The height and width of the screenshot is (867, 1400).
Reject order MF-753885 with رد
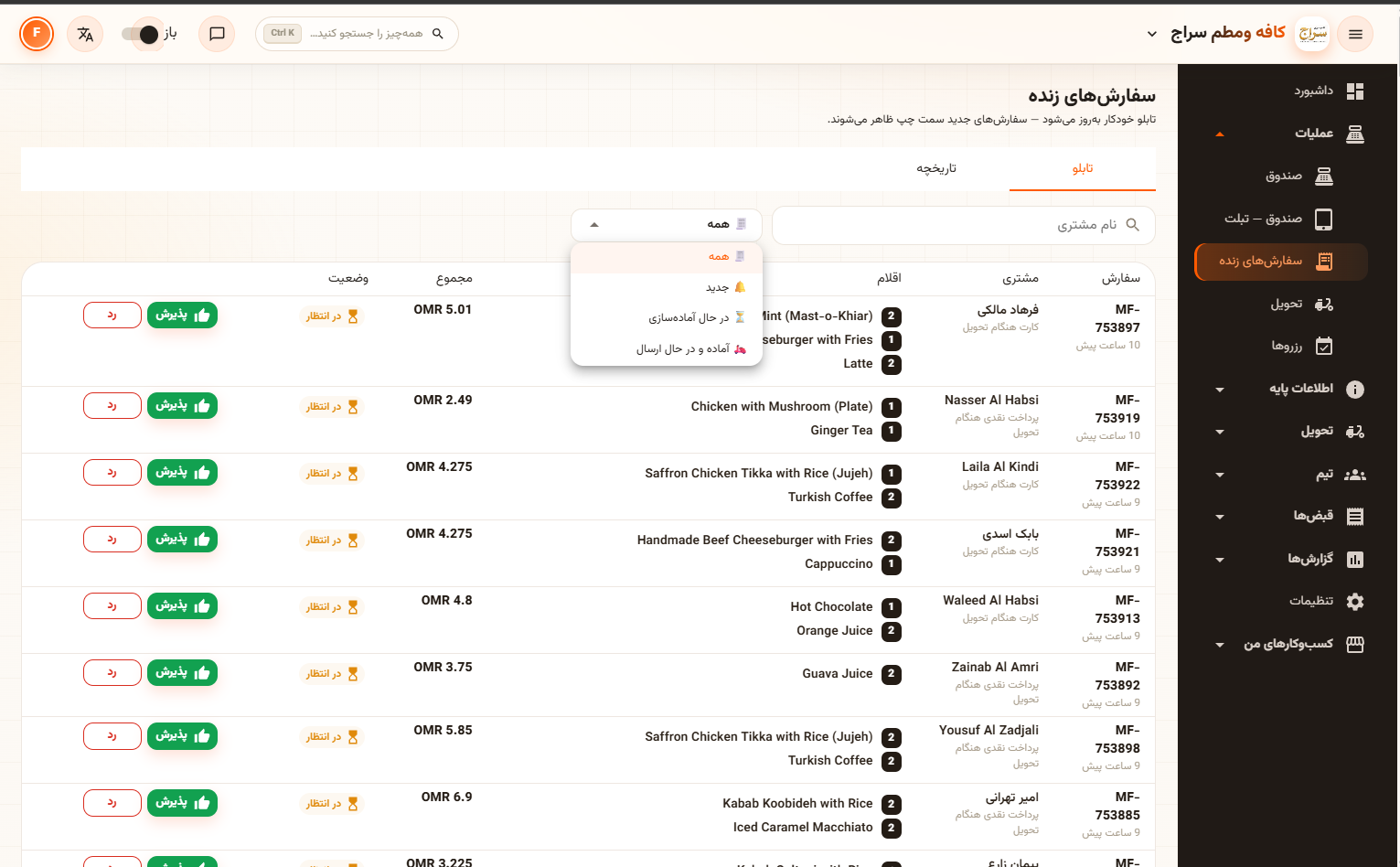tap(112, 803)
